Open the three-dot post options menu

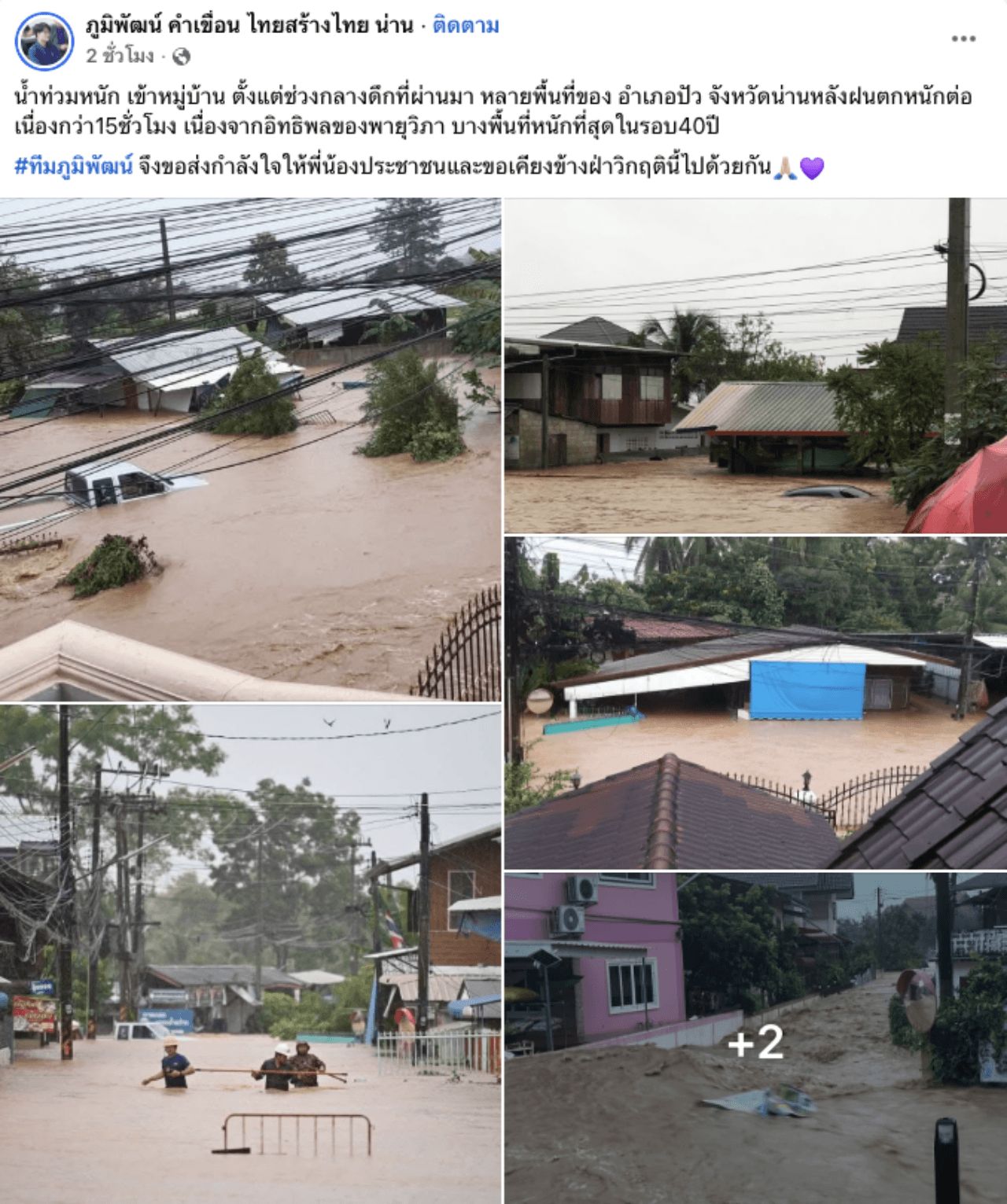point(964,39)
